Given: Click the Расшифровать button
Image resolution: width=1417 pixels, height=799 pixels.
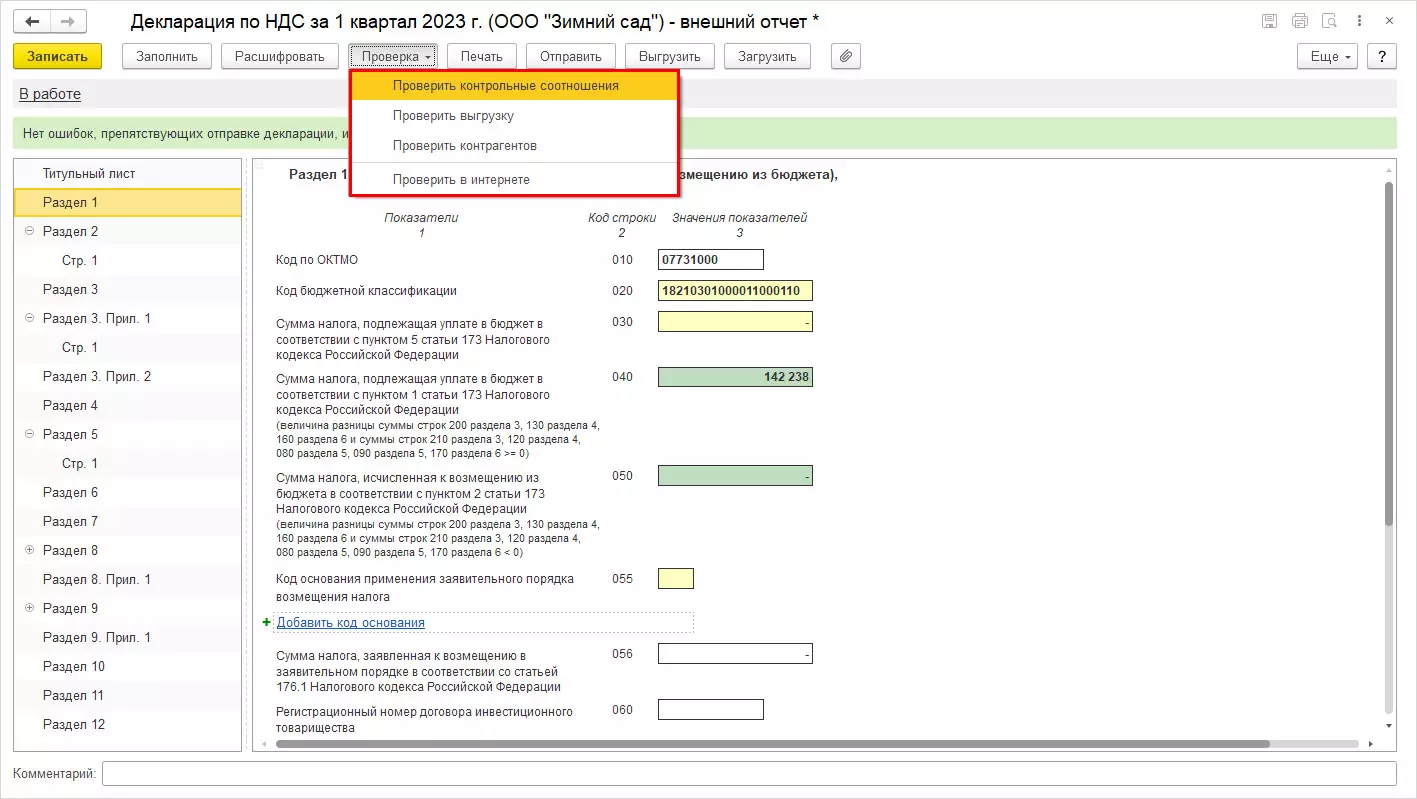Looking at the screenshot, I should tap(280, 57).
